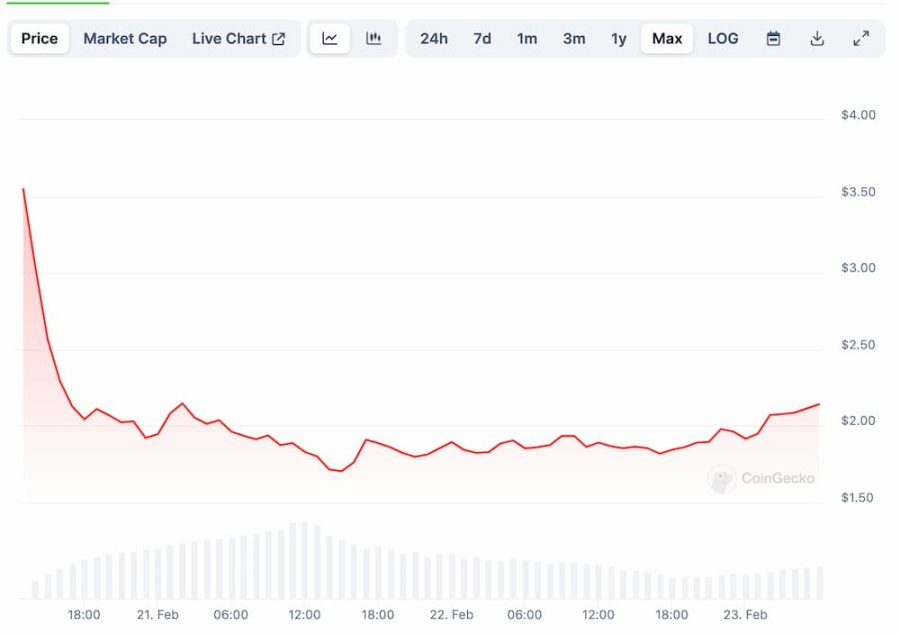The image size is (900, 634).
Task: Select the Price tab
Action: (40, 39)
